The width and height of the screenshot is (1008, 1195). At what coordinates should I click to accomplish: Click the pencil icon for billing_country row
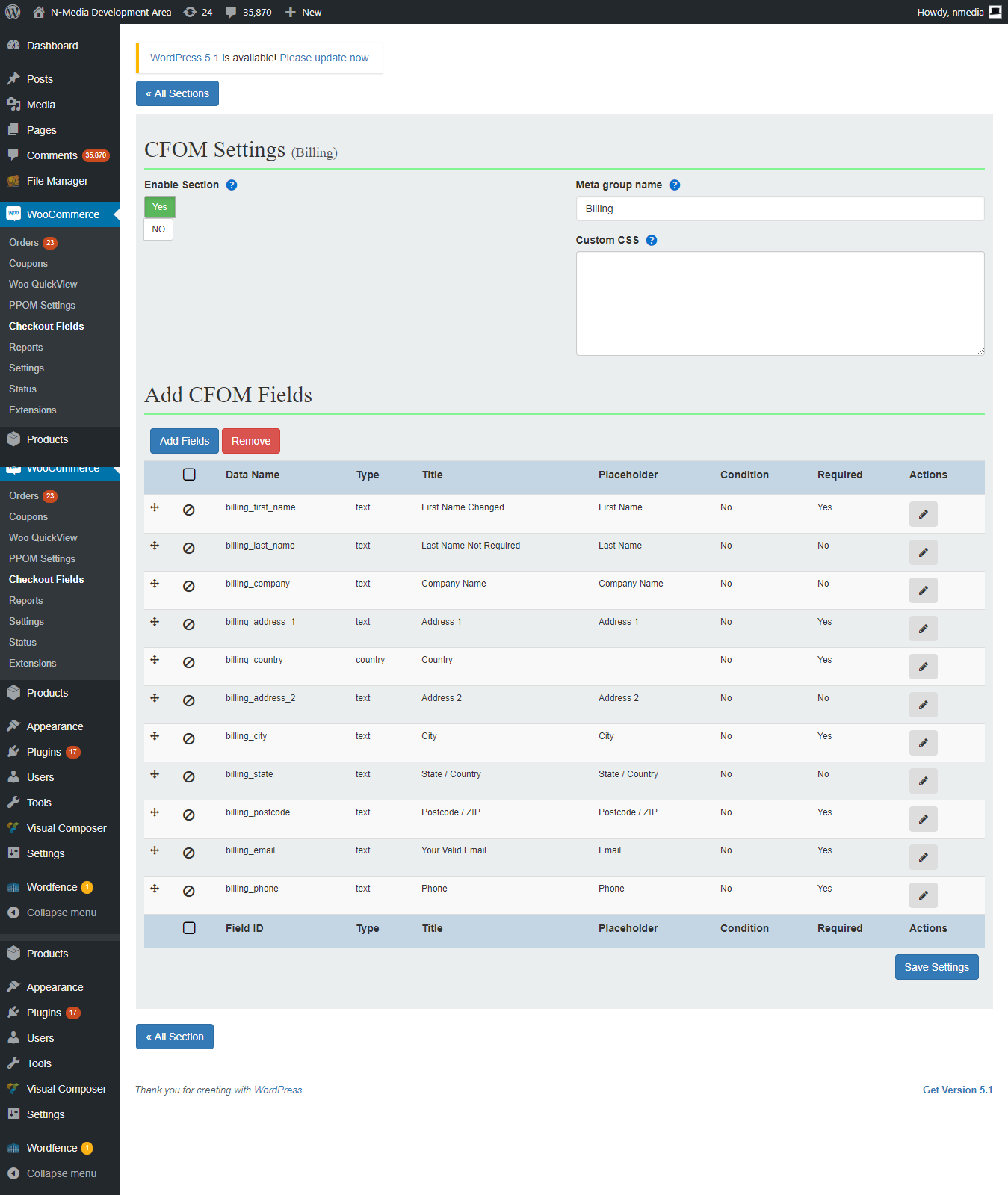pos(923,667)
